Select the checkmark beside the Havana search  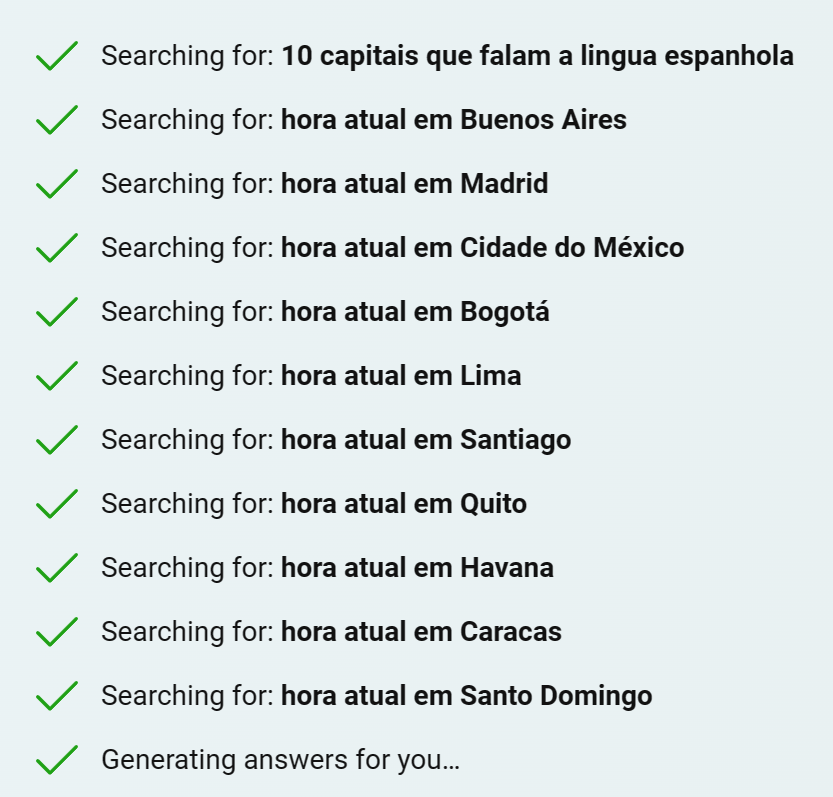[57, 568]
